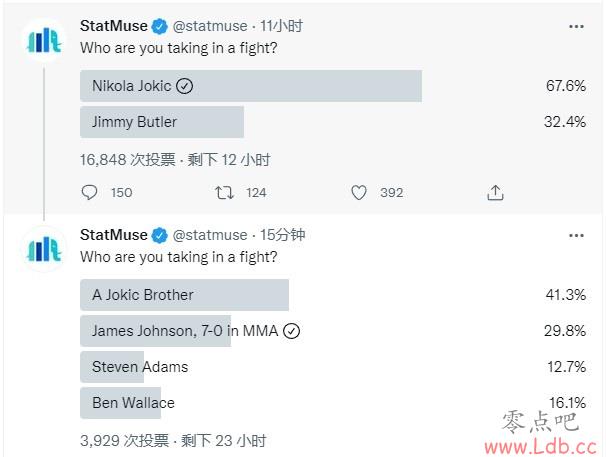Image resolution: width=606 pixels, height=457 pixels.
Task: Like the first StatMuse poll tweet
Action: [x=359, y=193]
